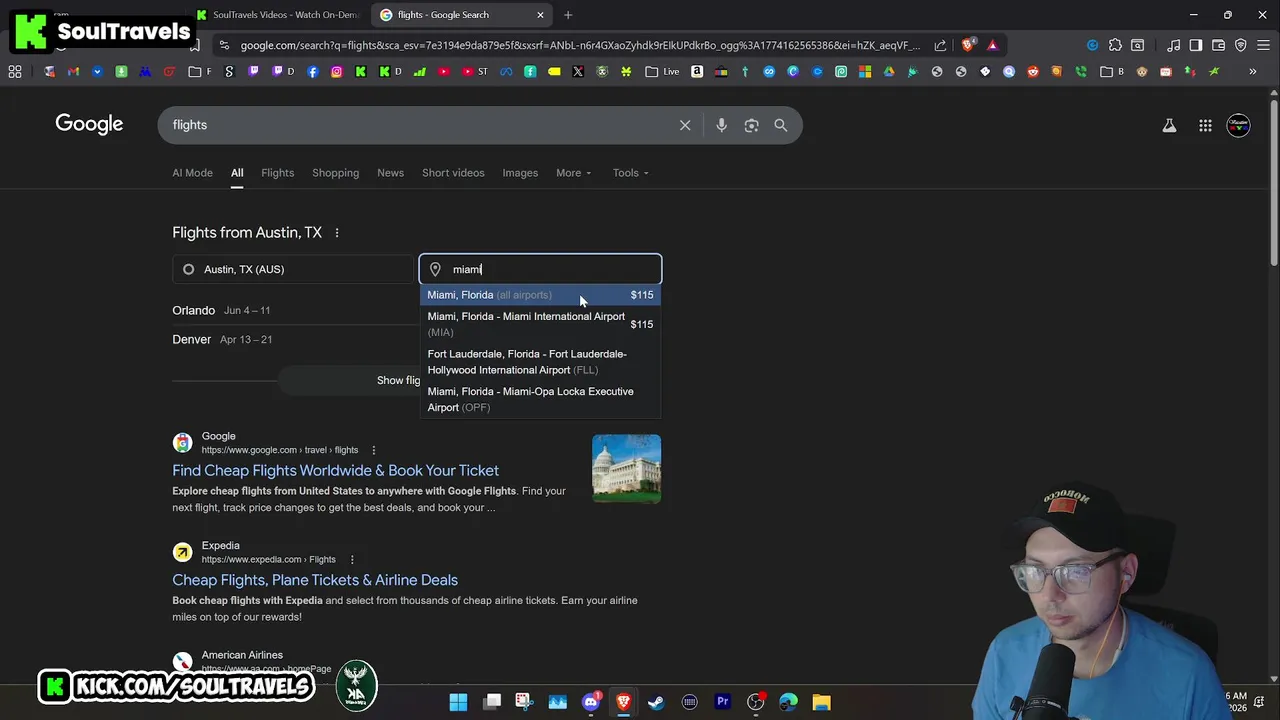The width and height of the screenshot is (1280, 720).
Task: Open the Google account avatar menu
Action: tap(1238, 125)
